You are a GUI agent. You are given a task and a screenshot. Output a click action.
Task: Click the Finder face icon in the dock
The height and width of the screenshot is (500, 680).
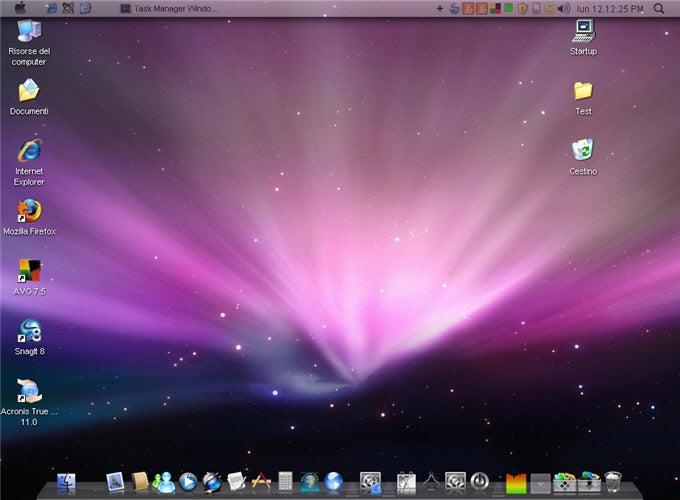66,483
